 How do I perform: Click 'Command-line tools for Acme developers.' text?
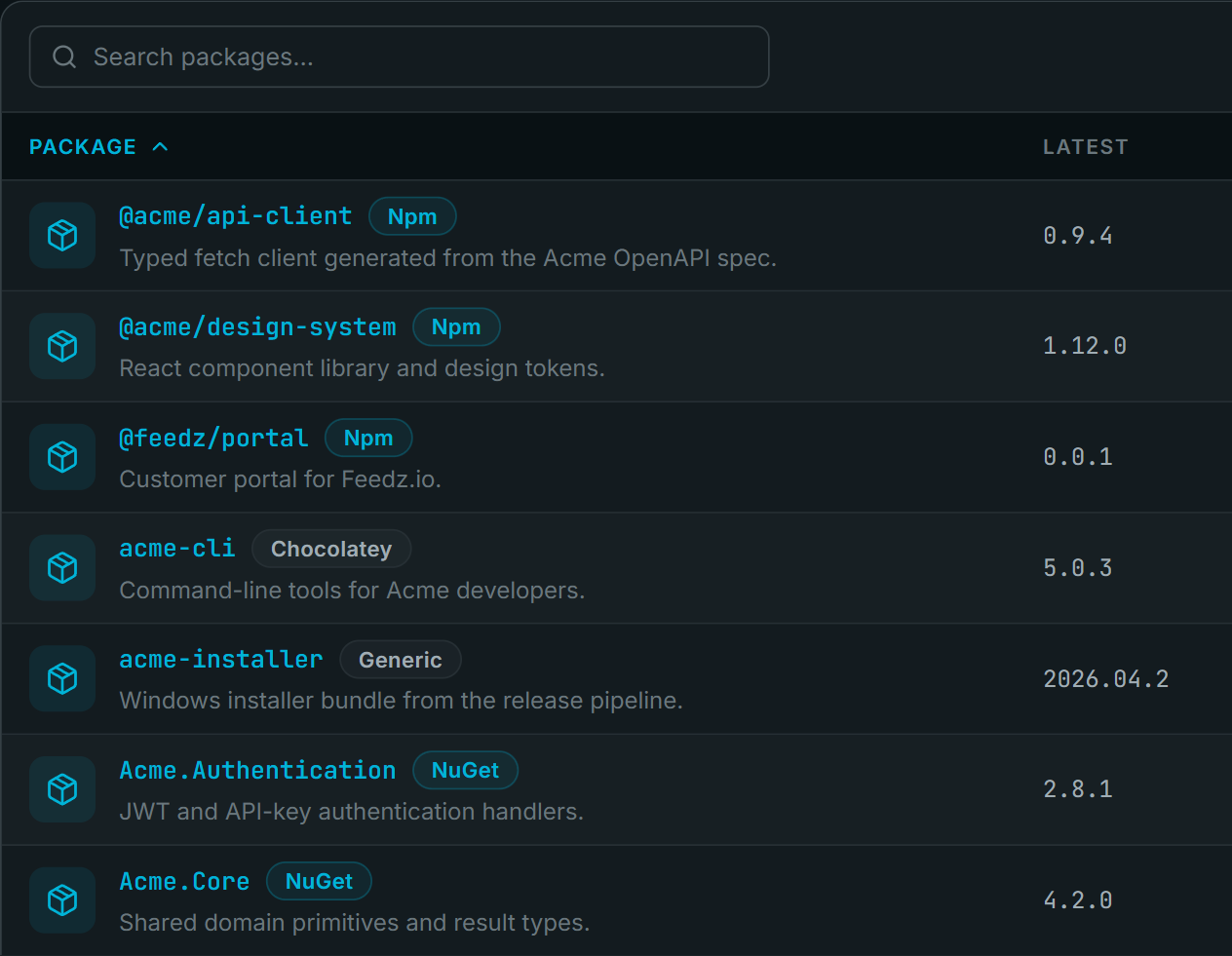[352, 591]
